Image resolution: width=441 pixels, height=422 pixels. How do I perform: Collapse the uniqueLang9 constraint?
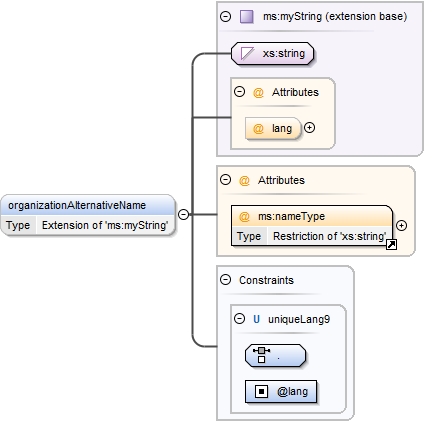click(x=239, y=319)
